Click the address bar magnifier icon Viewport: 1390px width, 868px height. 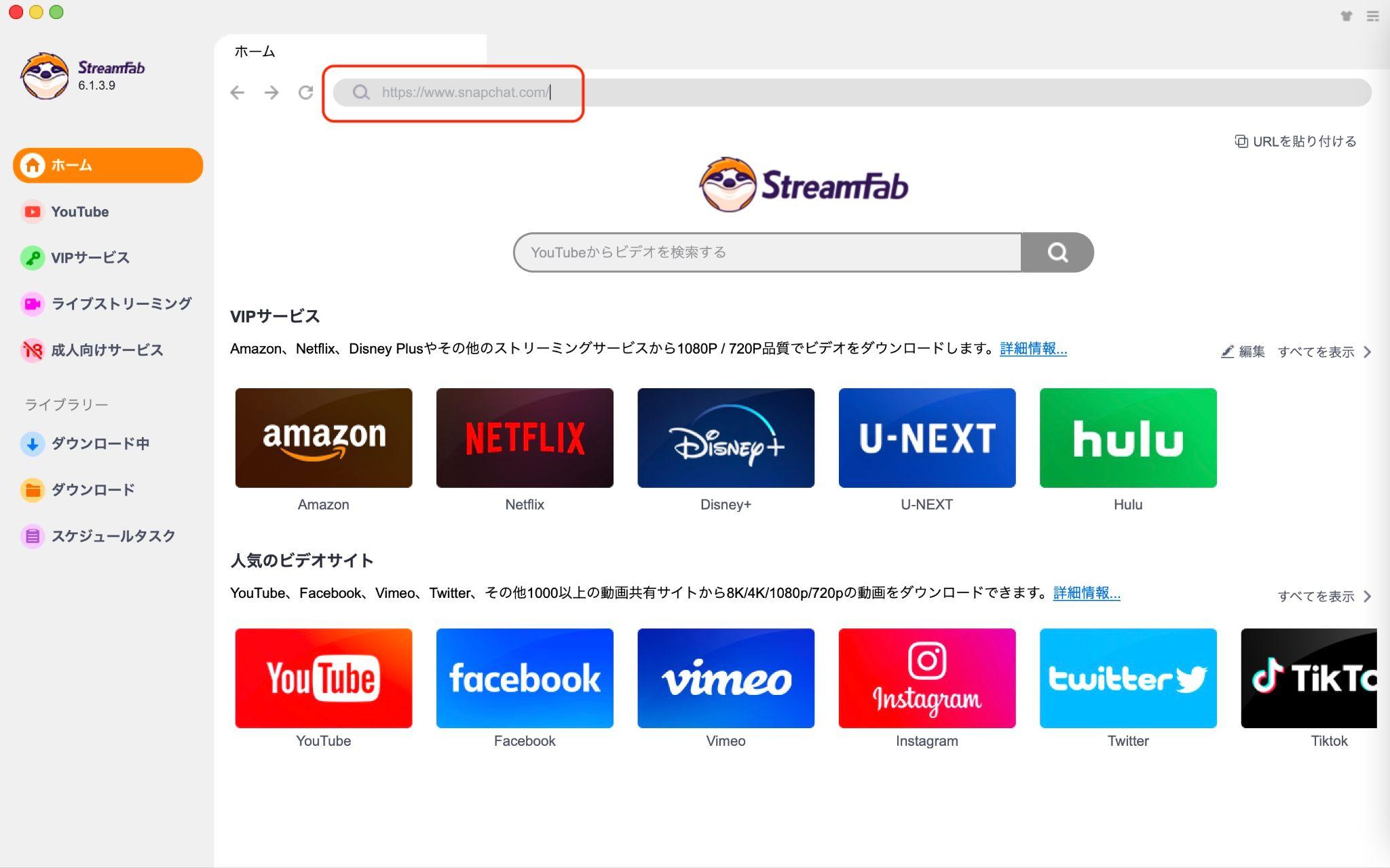click(x=361, y=92)
